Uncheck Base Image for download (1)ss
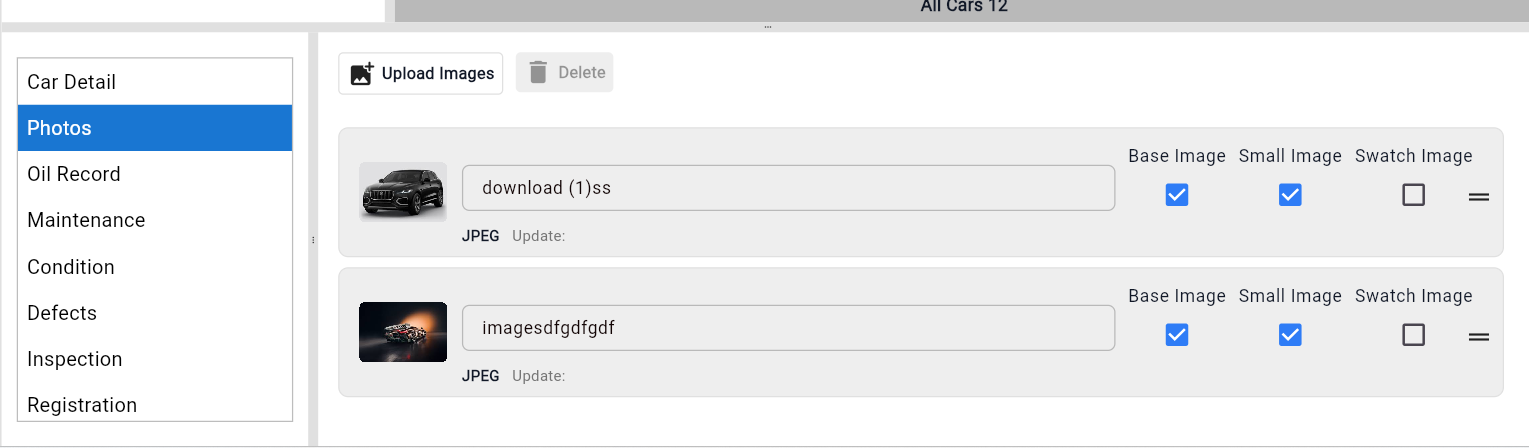The image size is (1529, 448). 1177,195
